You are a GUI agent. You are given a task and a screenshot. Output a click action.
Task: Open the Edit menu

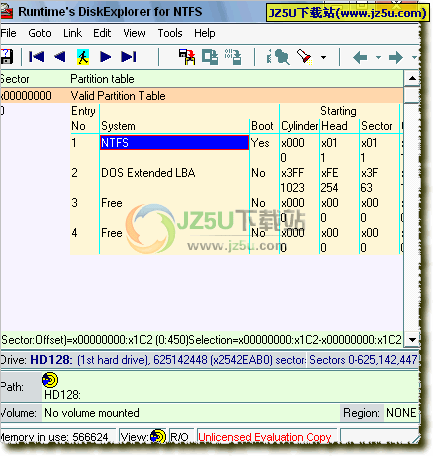click(x=102, y=33)
